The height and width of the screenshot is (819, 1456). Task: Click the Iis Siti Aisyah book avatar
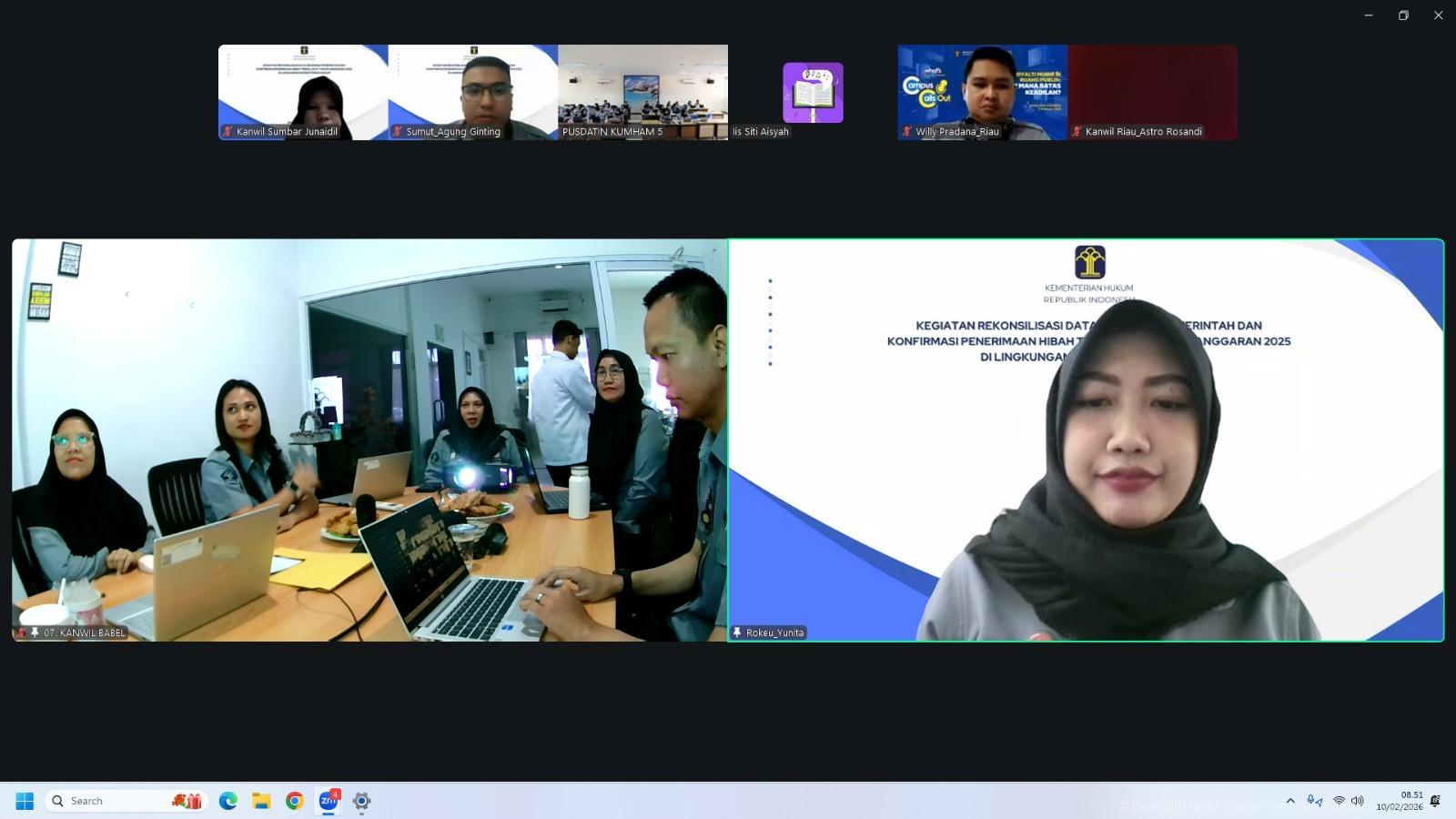pos(813,92)
